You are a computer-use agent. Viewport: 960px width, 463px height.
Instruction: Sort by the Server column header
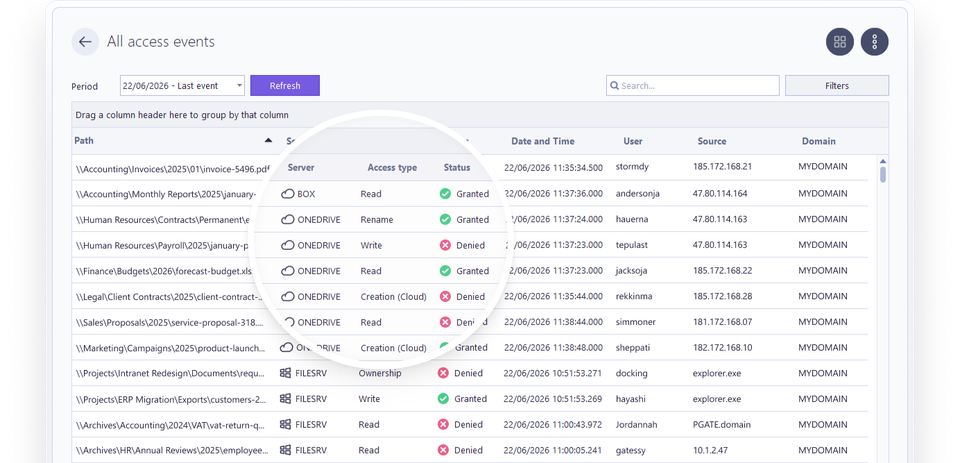[x=301, y=168]
